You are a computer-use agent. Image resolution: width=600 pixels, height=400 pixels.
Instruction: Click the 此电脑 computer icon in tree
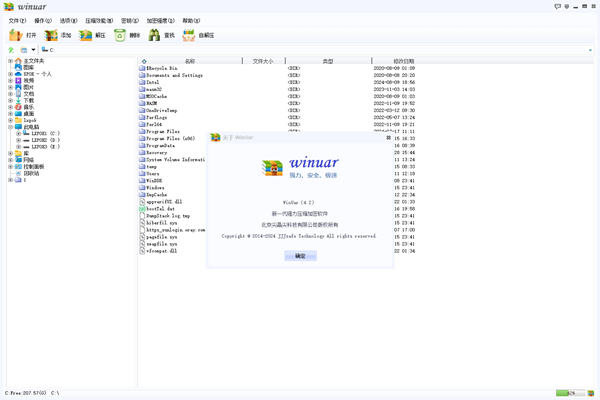(18, 127)
